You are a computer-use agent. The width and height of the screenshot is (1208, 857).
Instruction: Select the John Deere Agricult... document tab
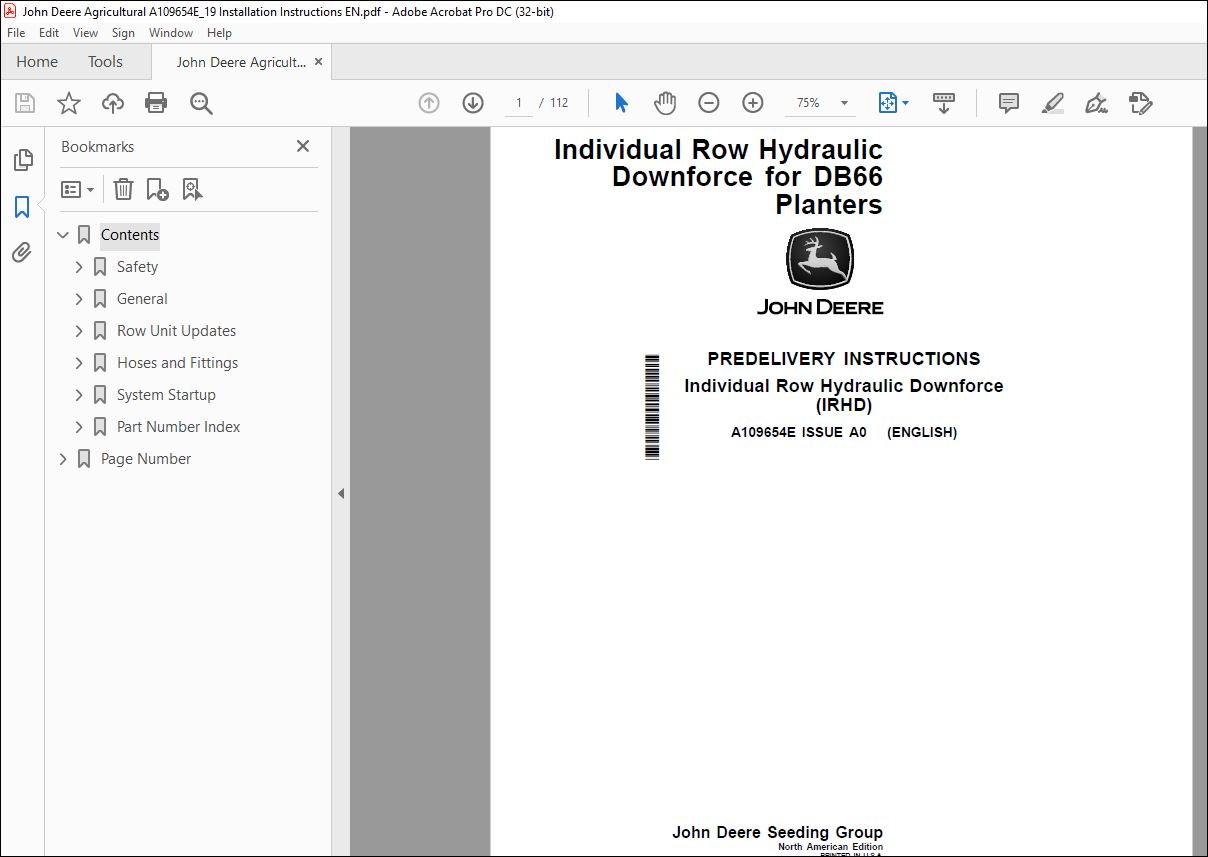click(241, 62)
